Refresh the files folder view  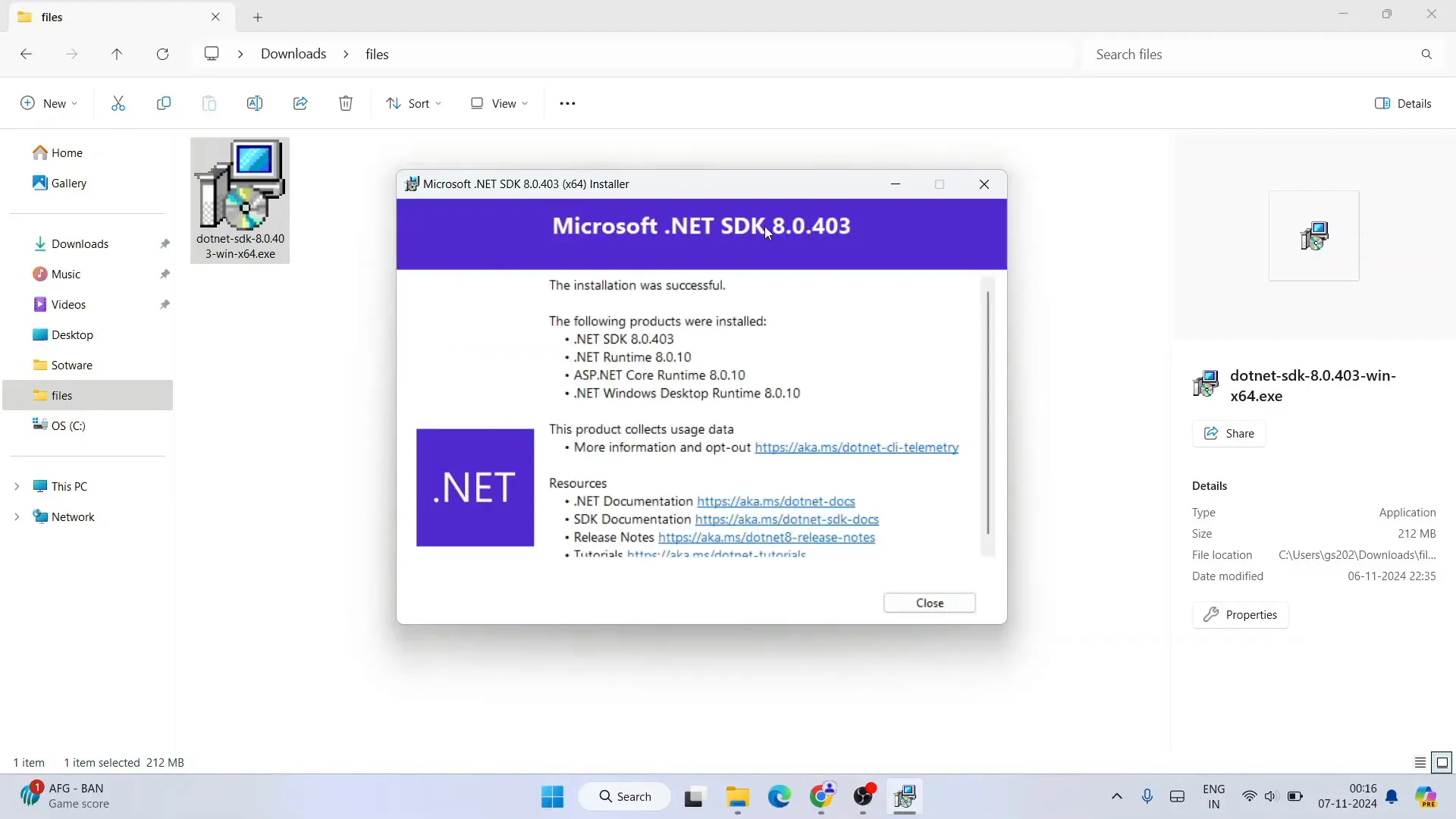click(x=162, y=54)
